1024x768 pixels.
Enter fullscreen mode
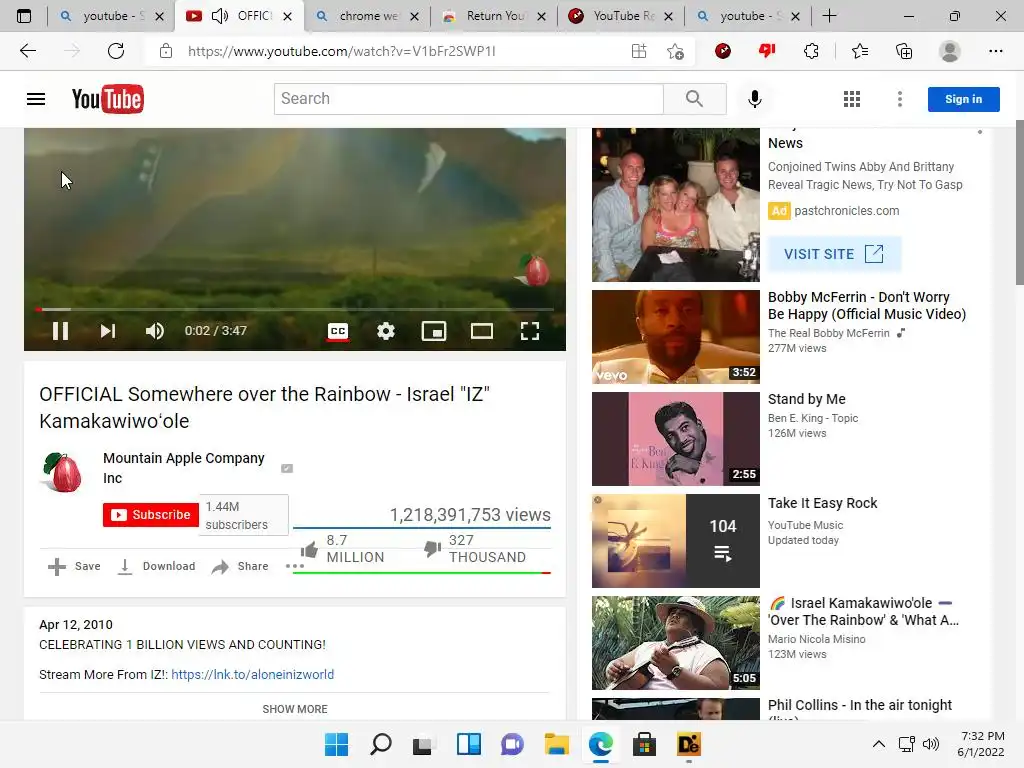(x=530, y=331)
